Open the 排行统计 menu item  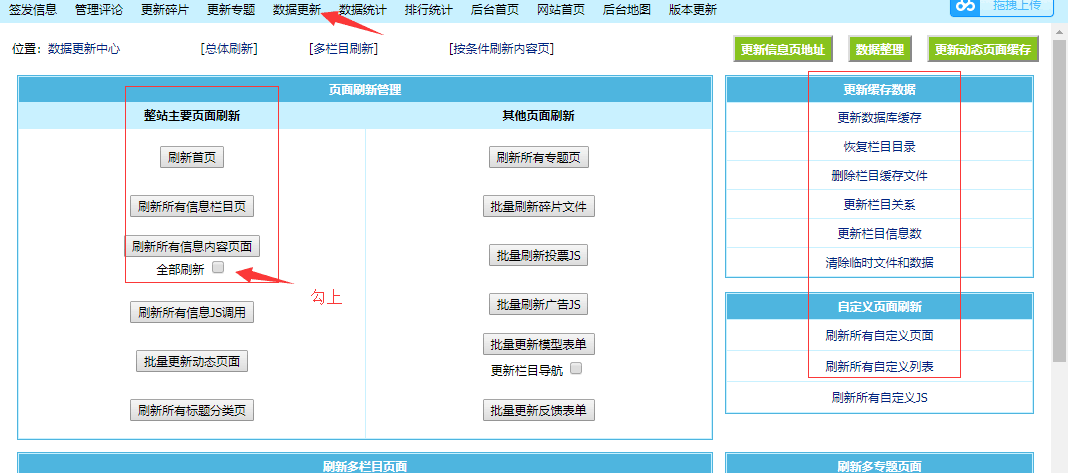(428, 10)
